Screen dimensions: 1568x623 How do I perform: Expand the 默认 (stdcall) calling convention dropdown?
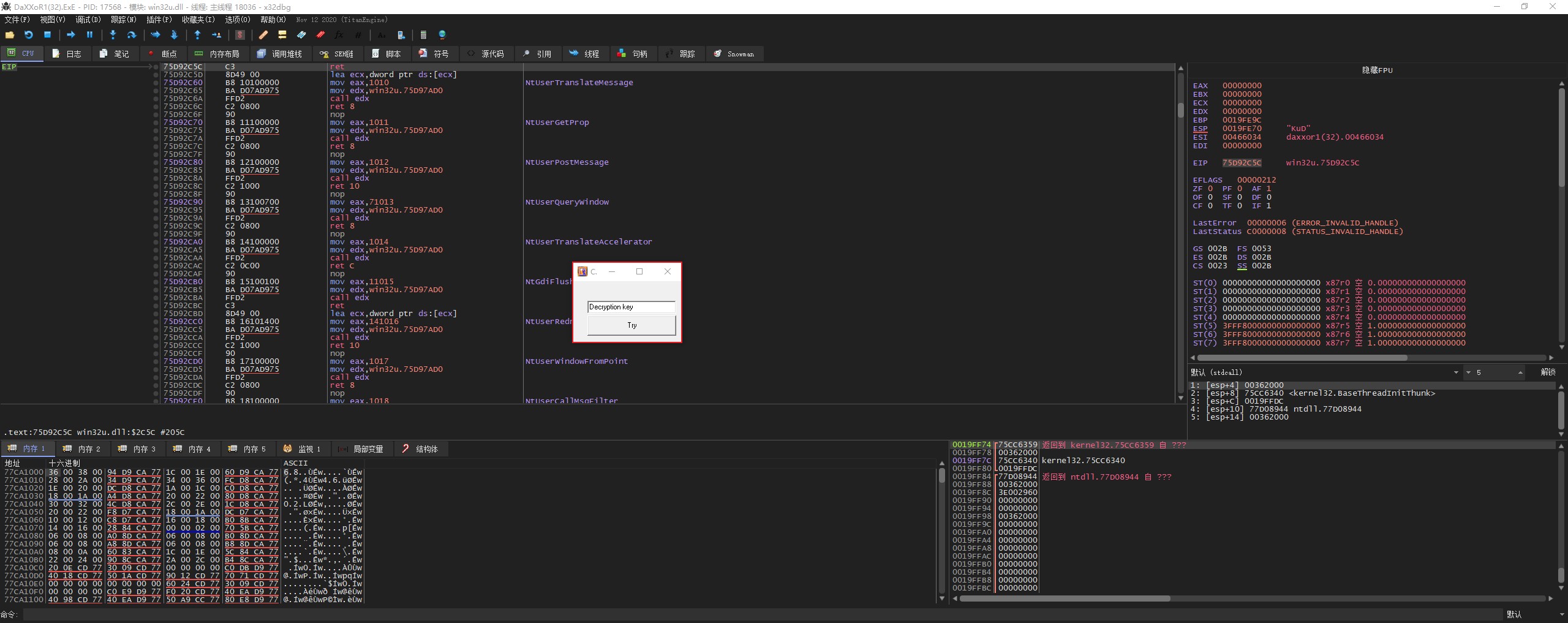tap(1456, 372)
